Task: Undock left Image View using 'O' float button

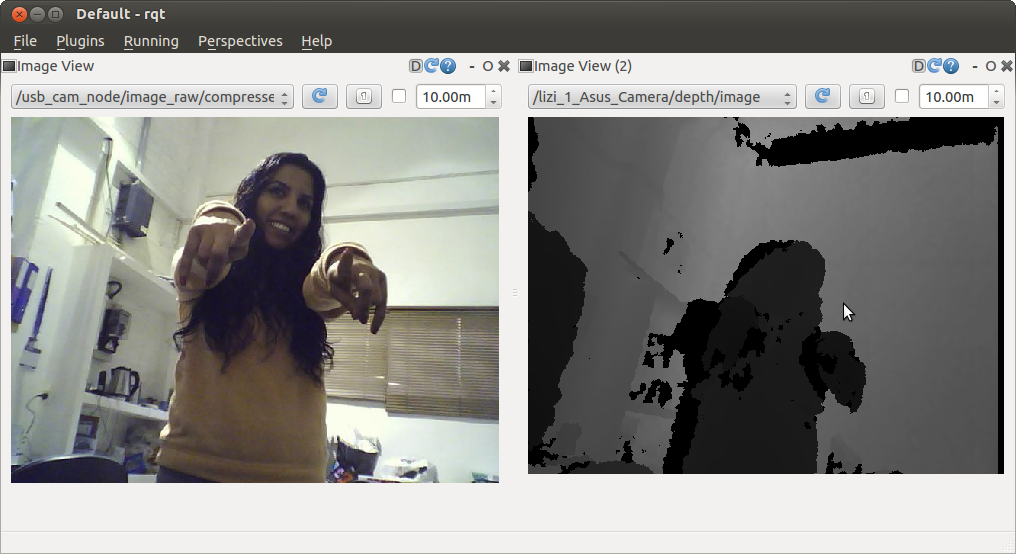Action: click(x=487, y=66)
